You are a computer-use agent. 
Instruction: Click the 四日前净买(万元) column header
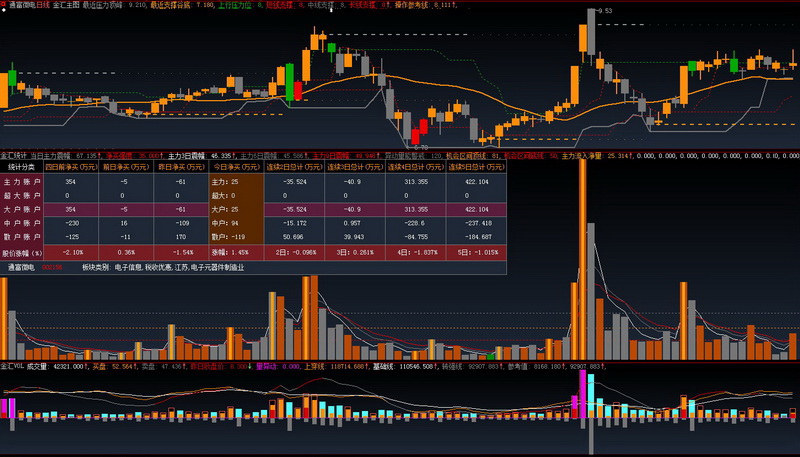pyautogui.click(x=71, y=167)
